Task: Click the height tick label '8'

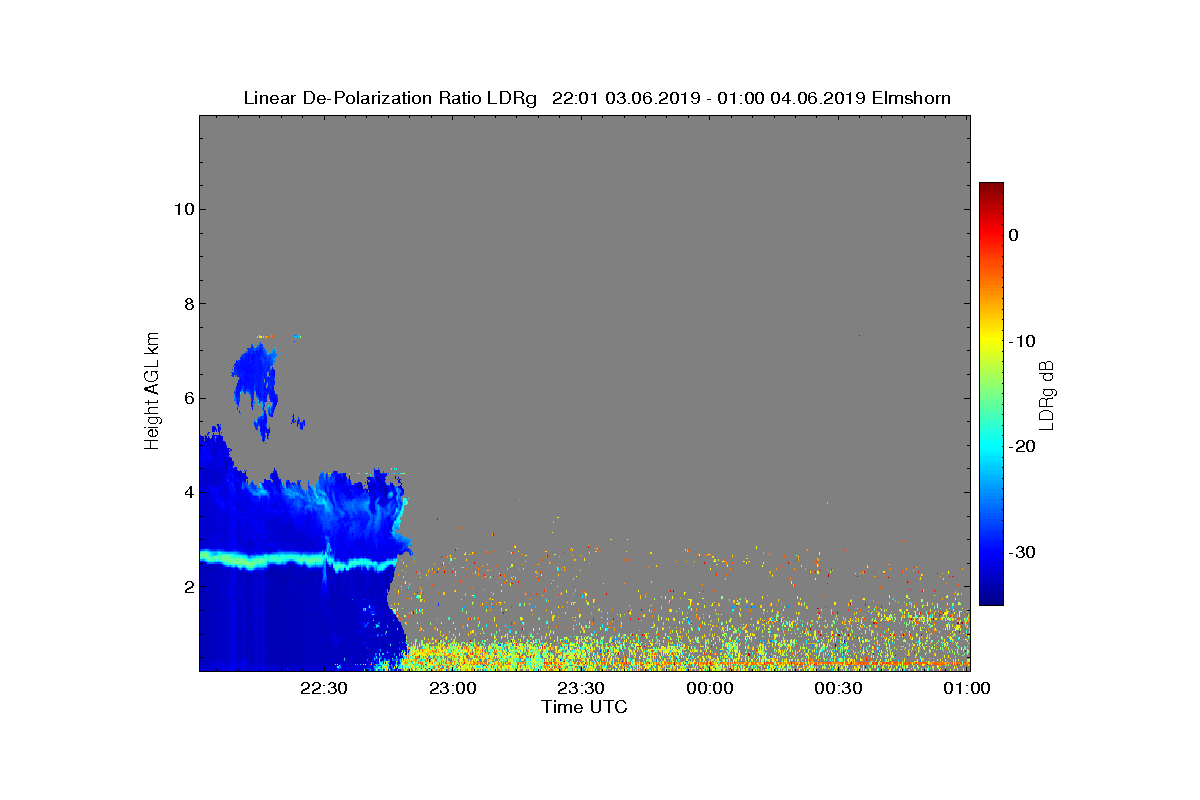Action: (187, 304)
